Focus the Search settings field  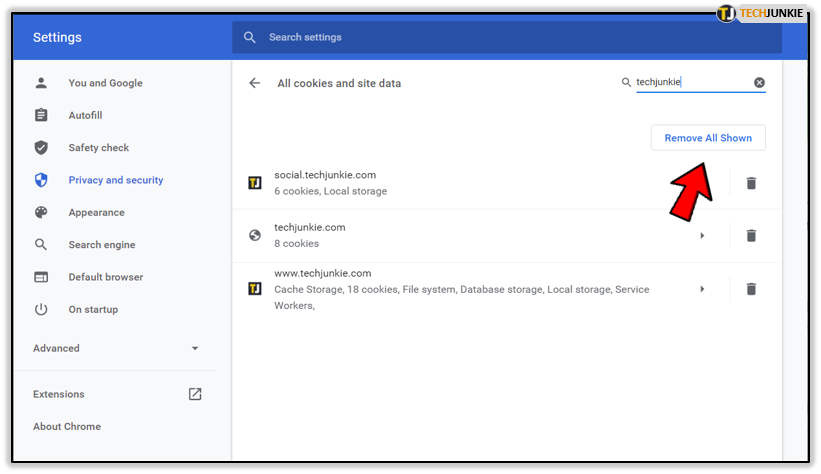point(507,37)
